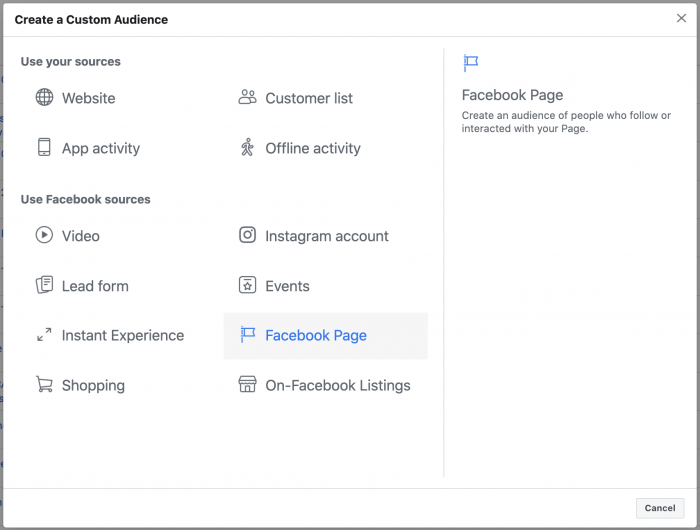This screenshot has height=530, width=700.
Task: Click the 'Create a Custom Audience' title
Action: (91, 20)
